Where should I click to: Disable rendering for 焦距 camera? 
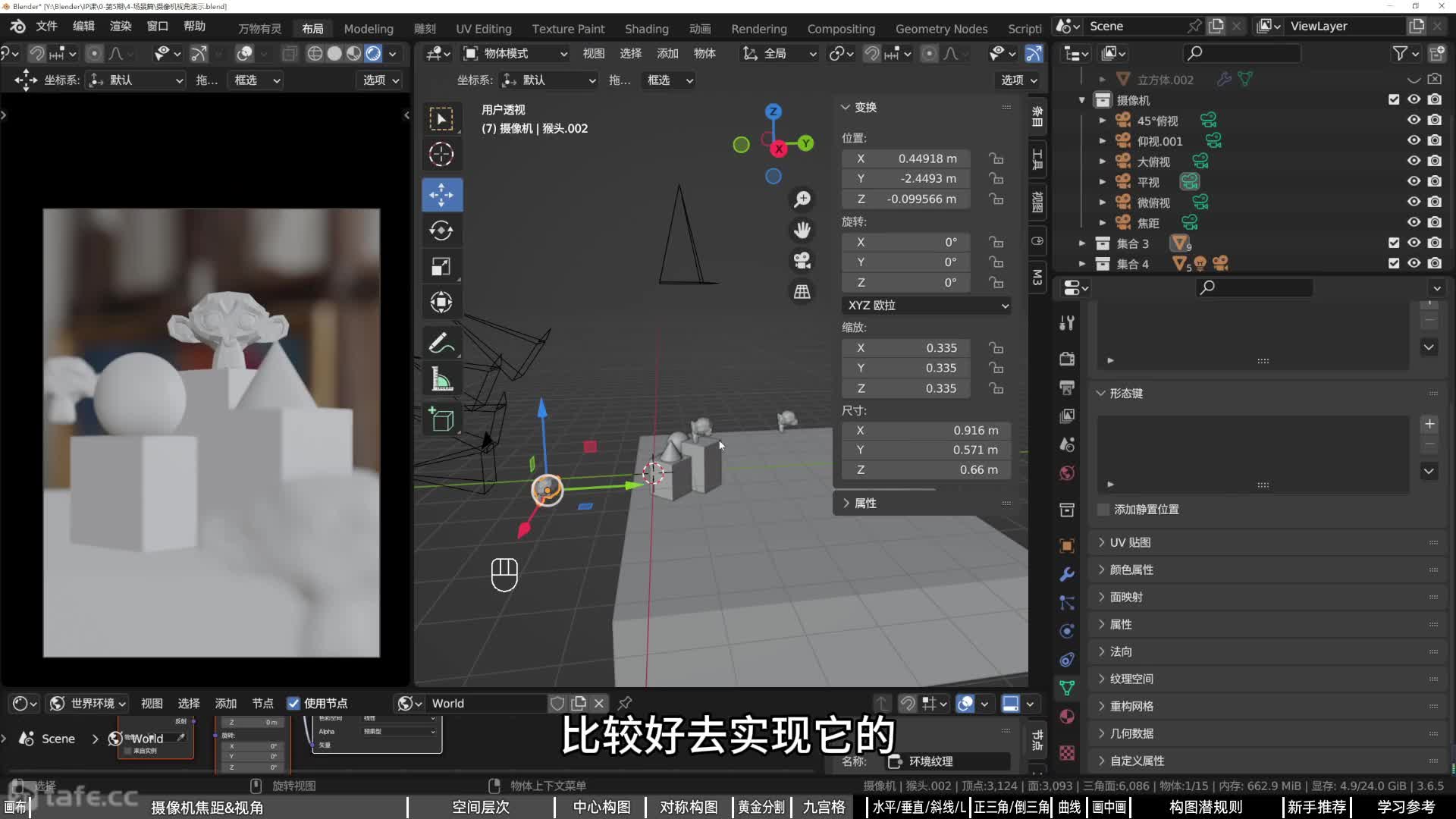point(1435,222)
